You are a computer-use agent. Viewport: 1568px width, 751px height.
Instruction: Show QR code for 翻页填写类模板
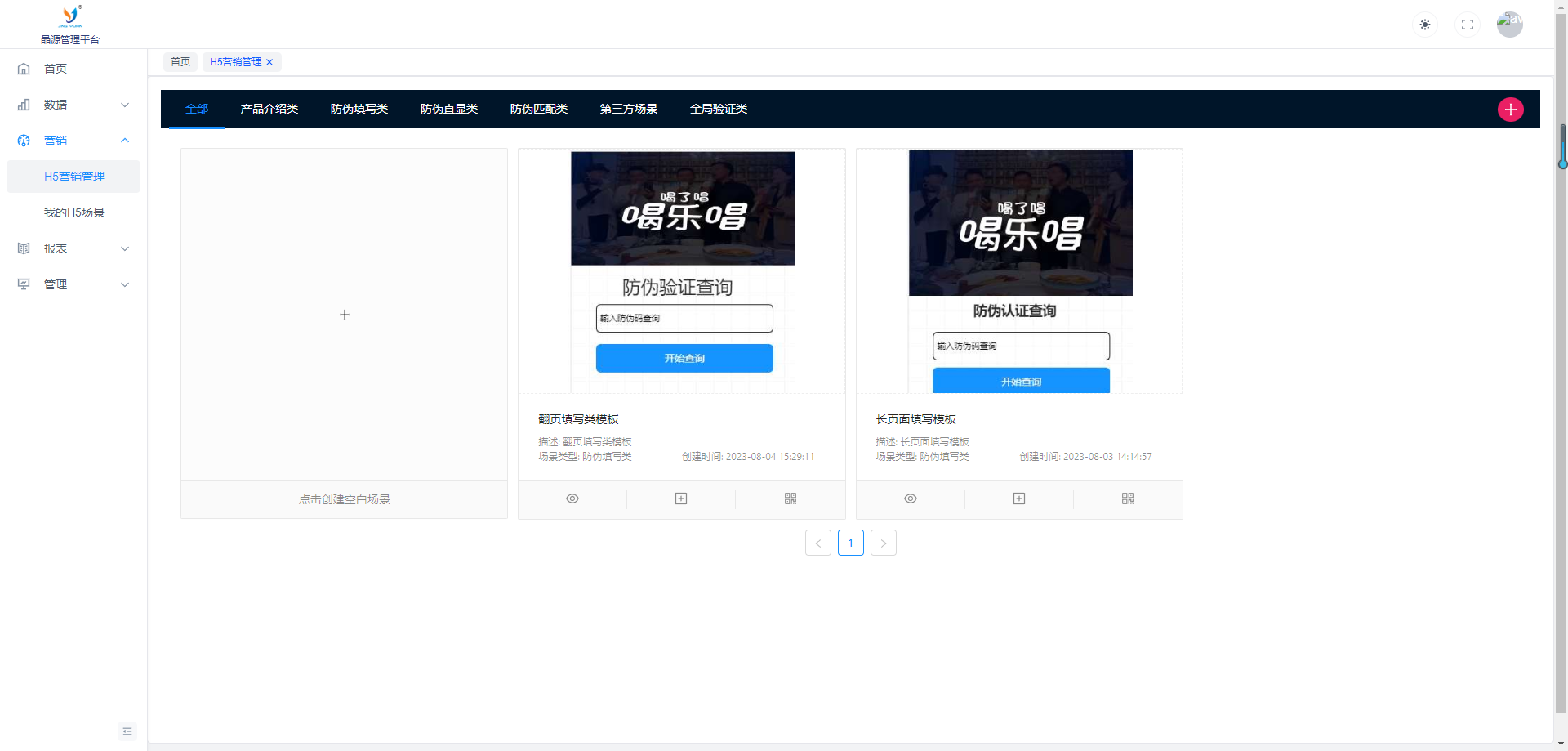791,498
